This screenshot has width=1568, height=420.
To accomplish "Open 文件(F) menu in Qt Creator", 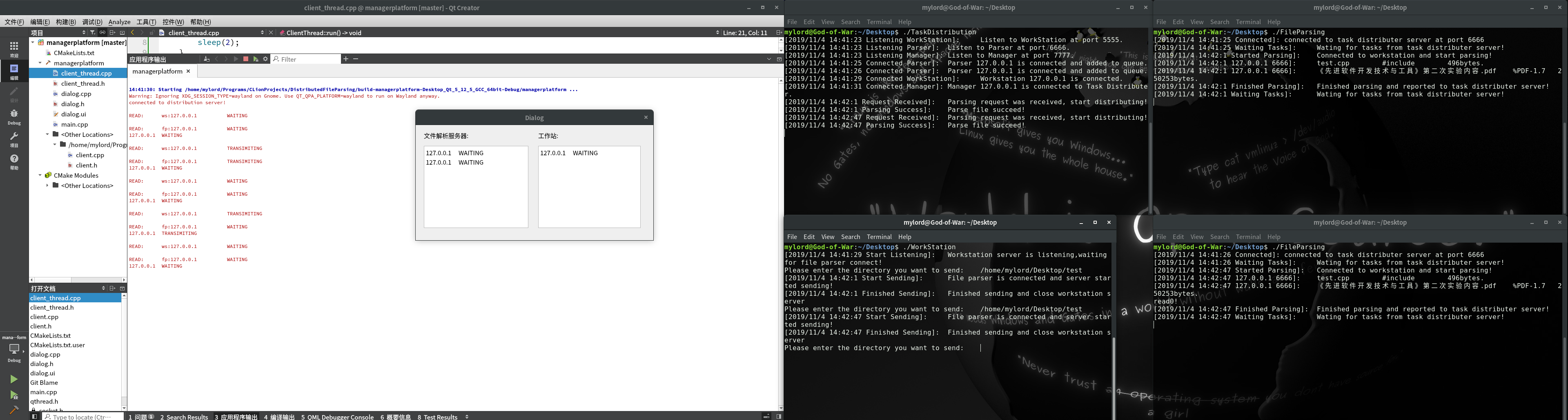I will click(14, 22).
